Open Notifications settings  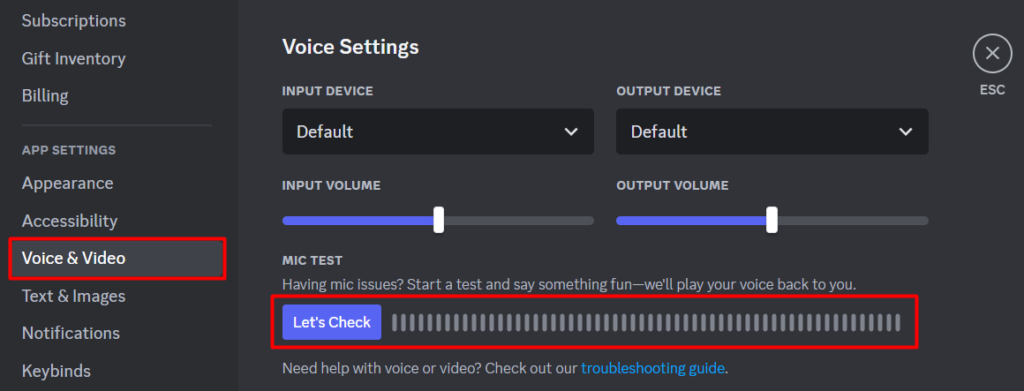[x=71, y=334]
